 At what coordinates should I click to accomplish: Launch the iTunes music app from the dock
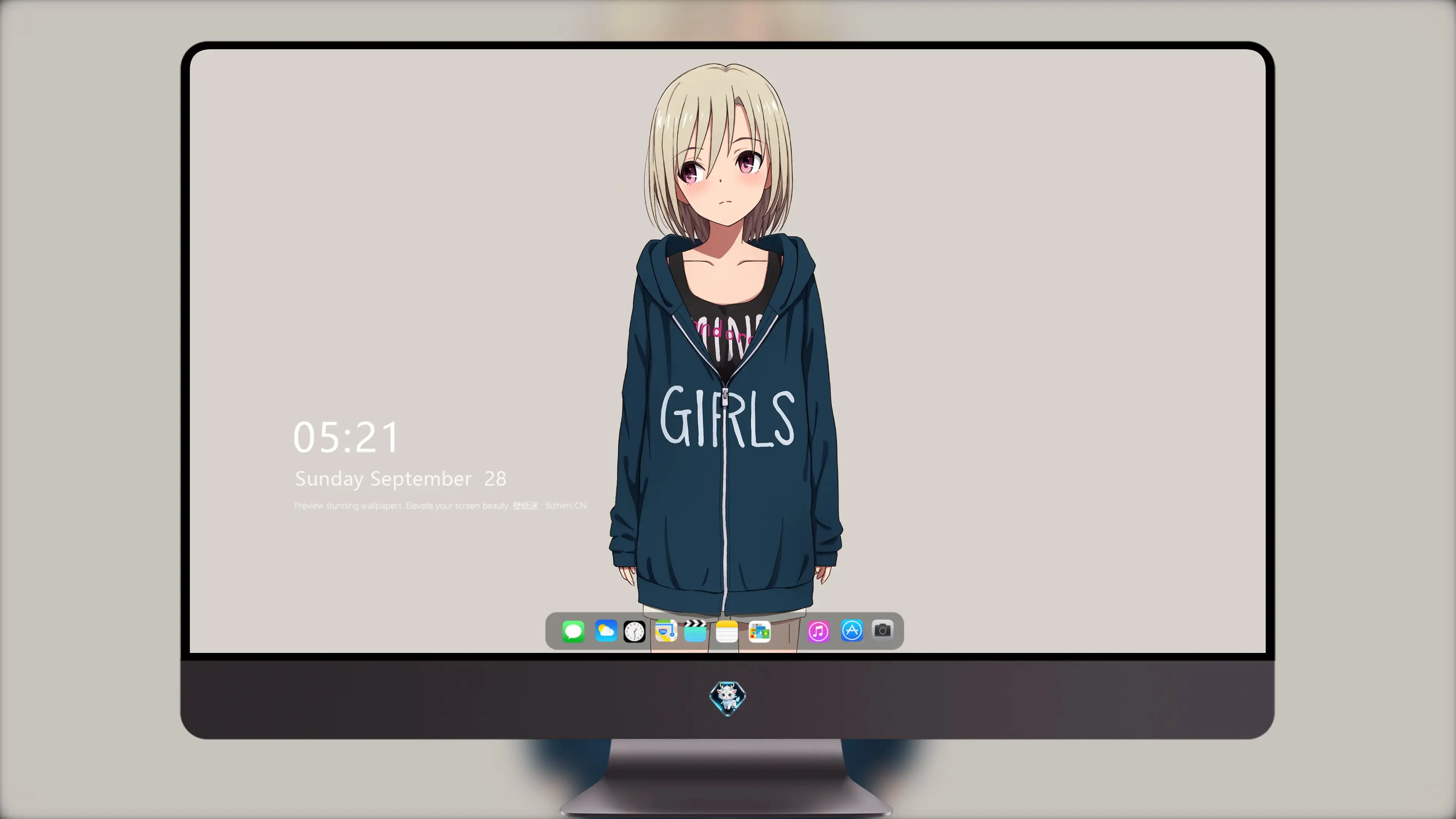pos(819,631)
